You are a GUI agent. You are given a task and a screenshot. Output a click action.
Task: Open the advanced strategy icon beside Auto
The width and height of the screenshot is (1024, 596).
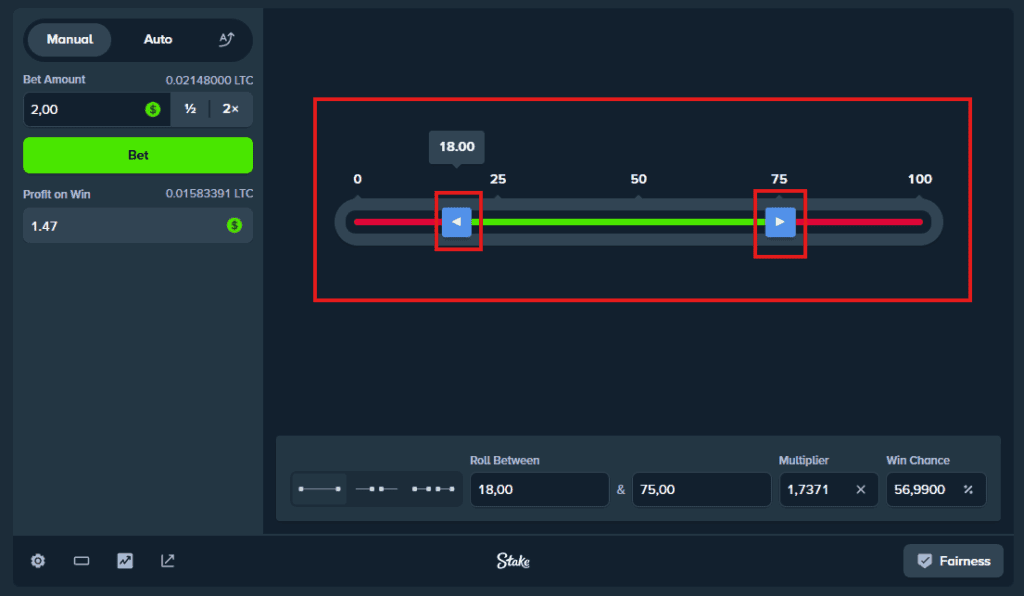(226, 39)
